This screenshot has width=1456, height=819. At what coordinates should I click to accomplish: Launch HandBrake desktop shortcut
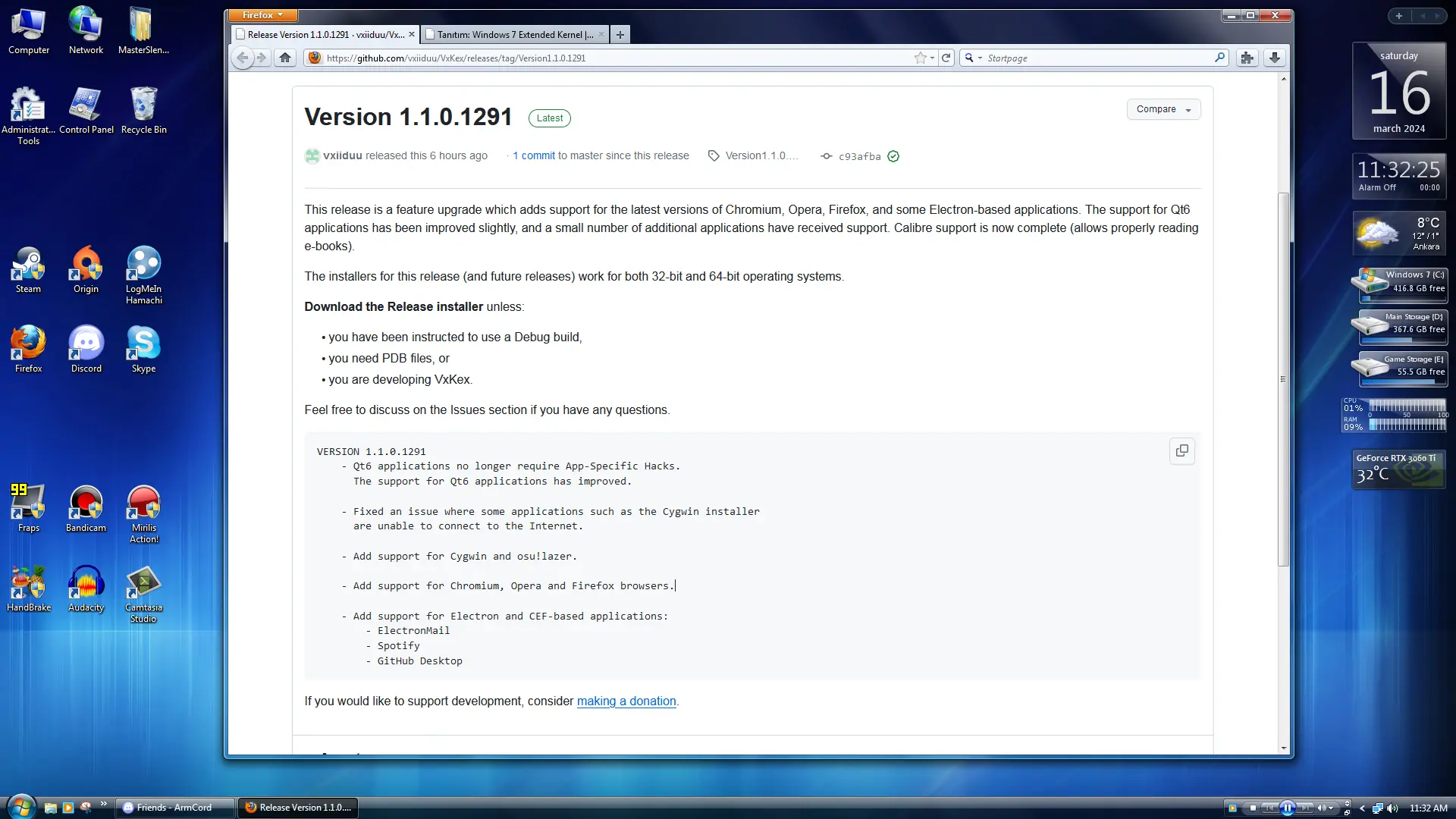coord(29,588)
